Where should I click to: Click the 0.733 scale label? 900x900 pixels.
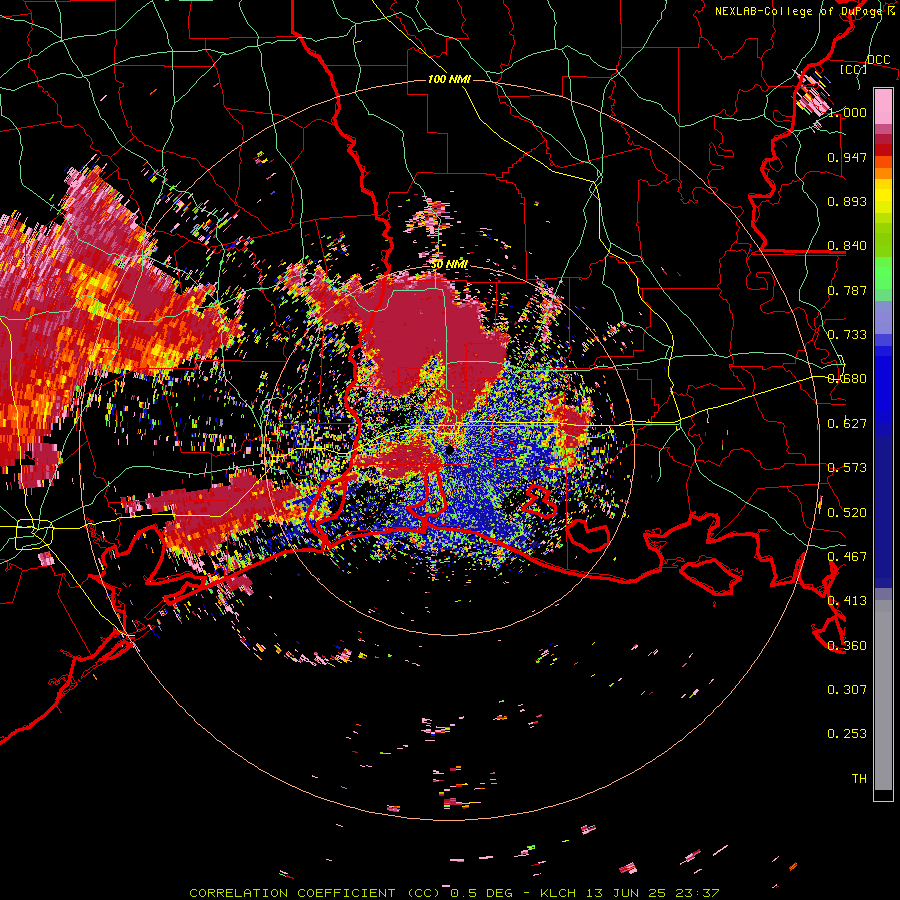(847, 335)
